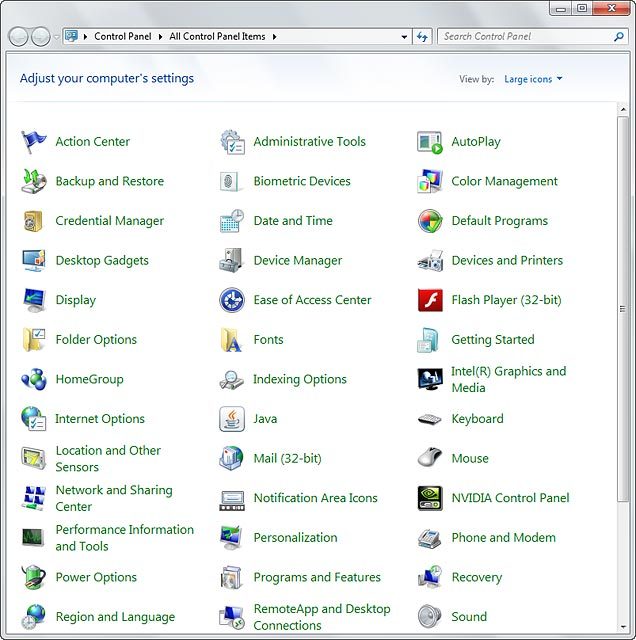Image resolution: width=636 pixels, height=640 pixels.
Task: Open the Action Center flag icon
Action: (34, 142)
